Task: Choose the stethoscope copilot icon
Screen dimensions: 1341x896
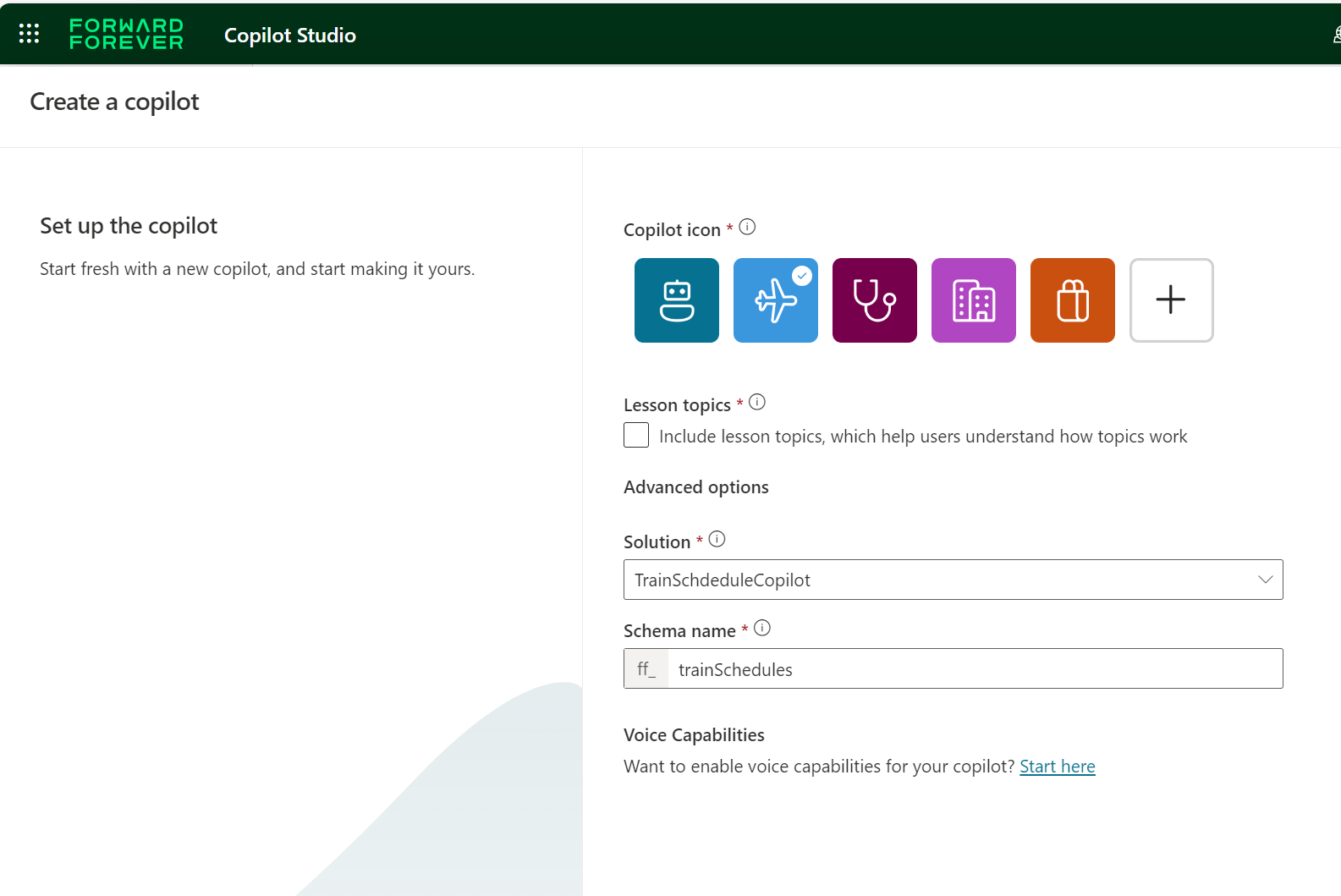Action: click(874, 300)
